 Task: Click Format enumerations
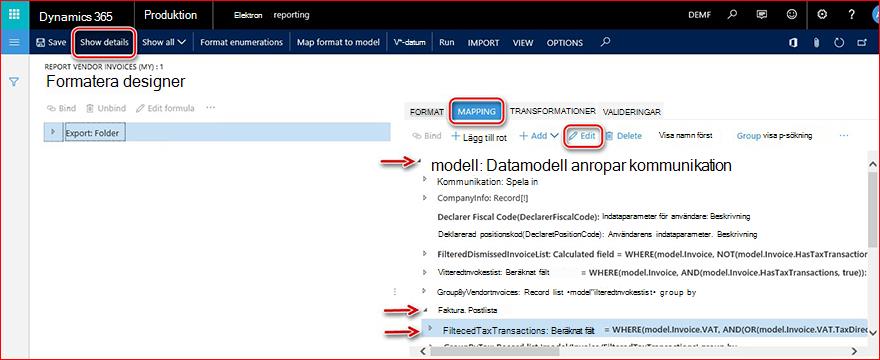(241, 42)
